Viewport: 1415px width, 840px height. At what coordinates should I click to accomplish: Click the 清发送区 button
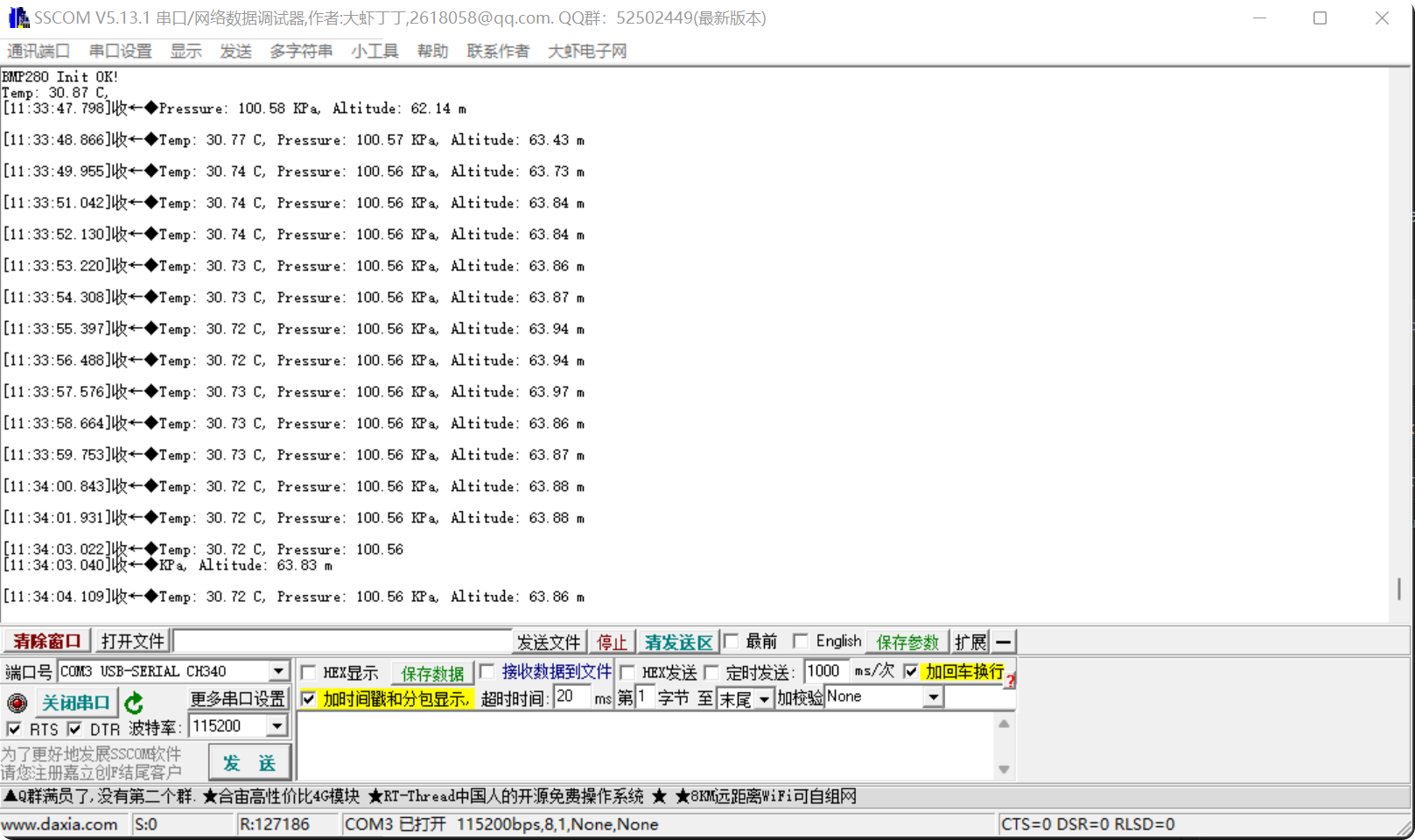pos(678,642)
